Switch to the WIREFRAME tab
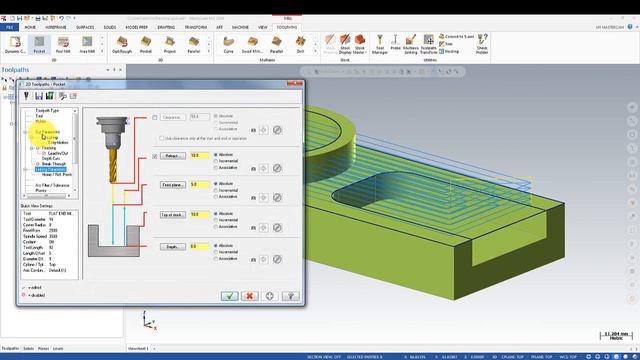 pyautogui.click(x=56, y=27)
